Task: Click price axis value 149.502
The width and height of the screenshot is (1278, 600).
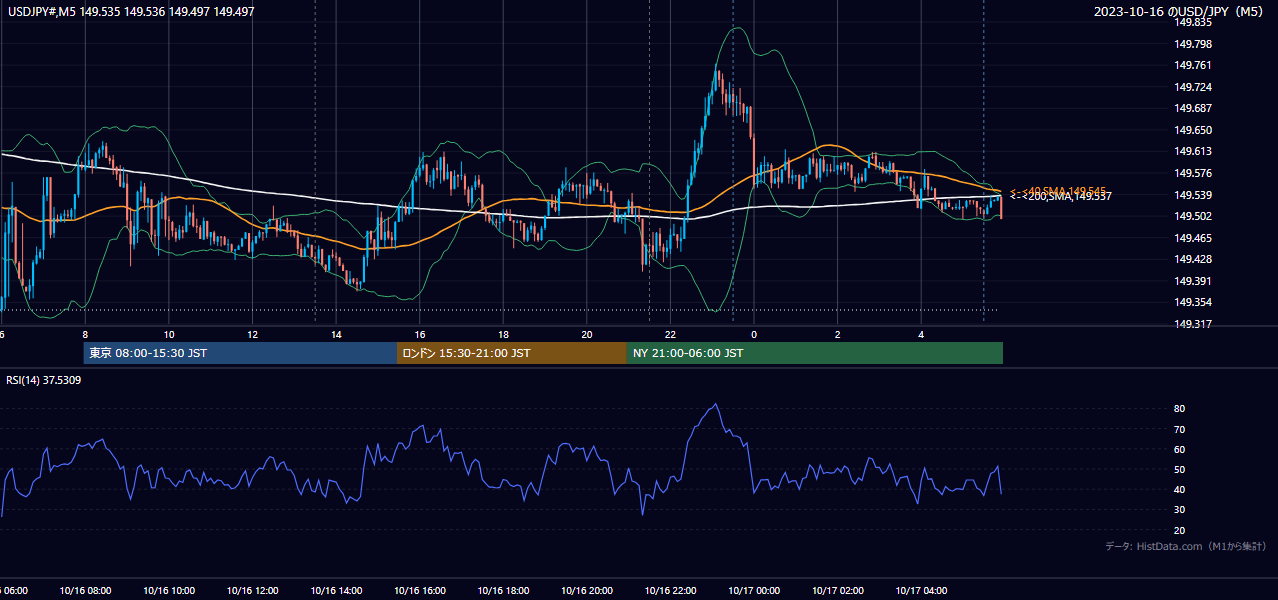Action: (1193, 216)
